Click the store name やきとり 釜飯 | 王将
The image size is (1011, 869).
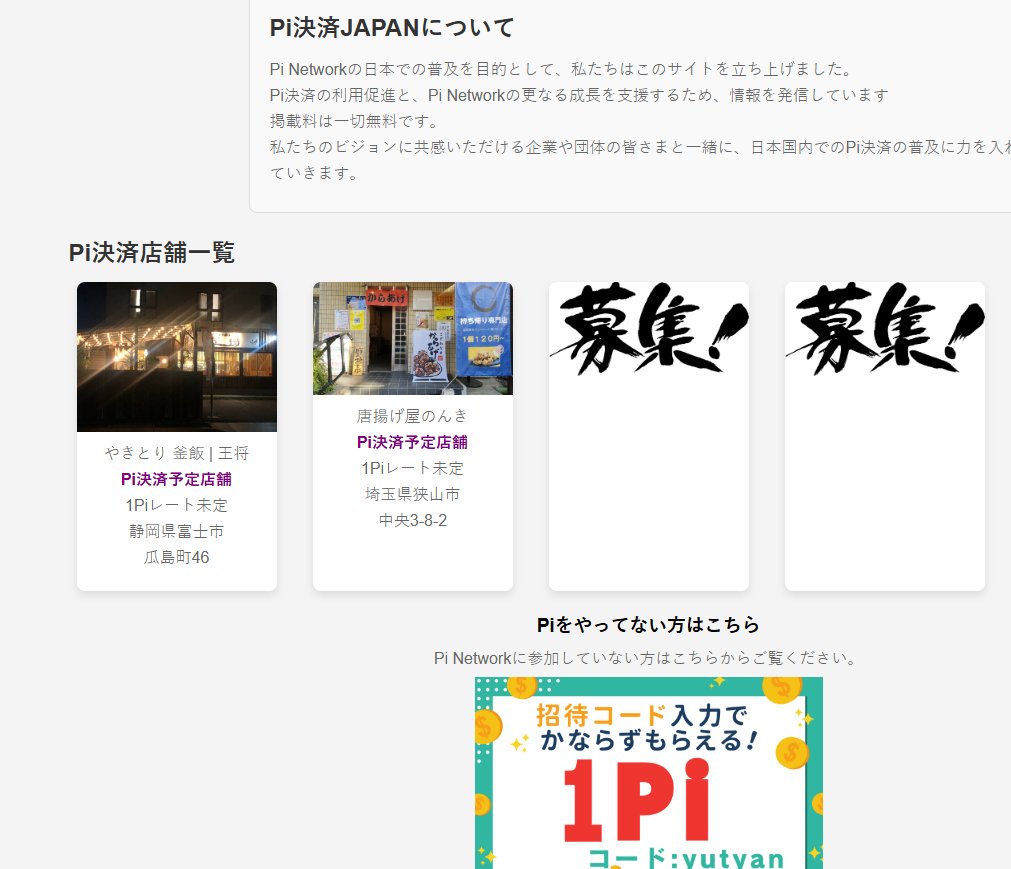177,453
